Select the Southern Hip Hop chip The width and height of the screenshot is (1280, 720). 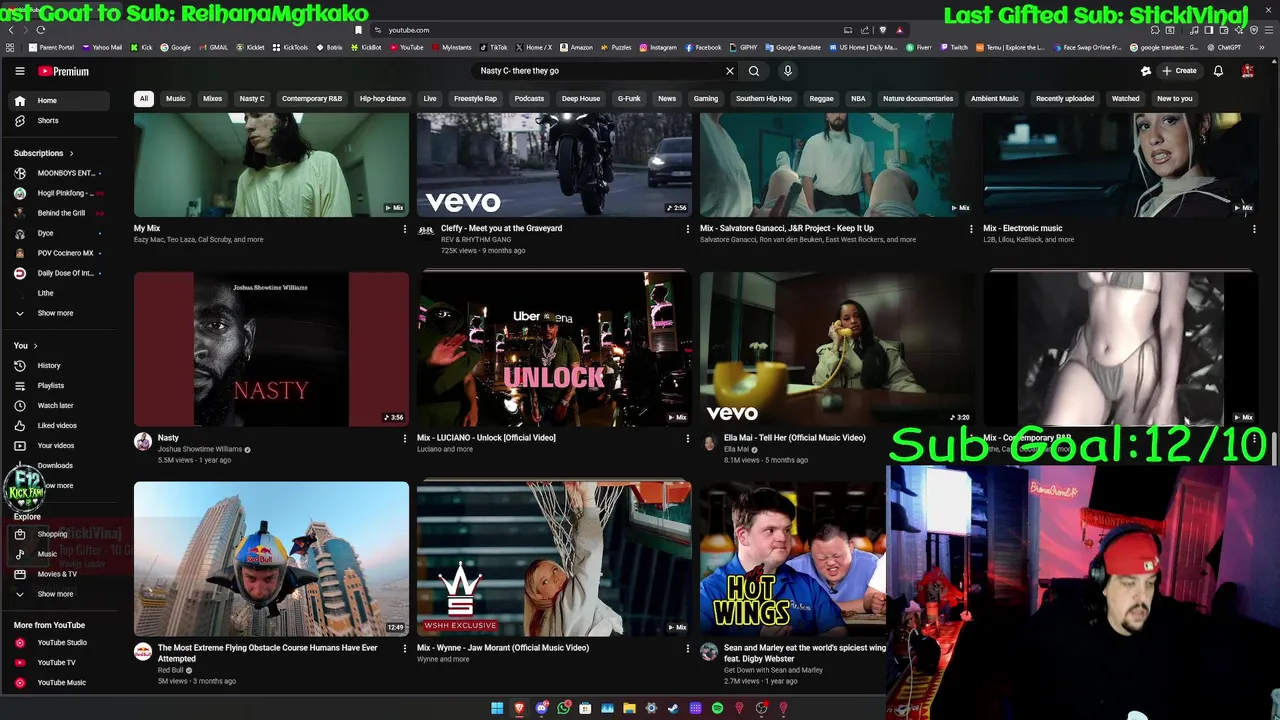click(764, 98)
